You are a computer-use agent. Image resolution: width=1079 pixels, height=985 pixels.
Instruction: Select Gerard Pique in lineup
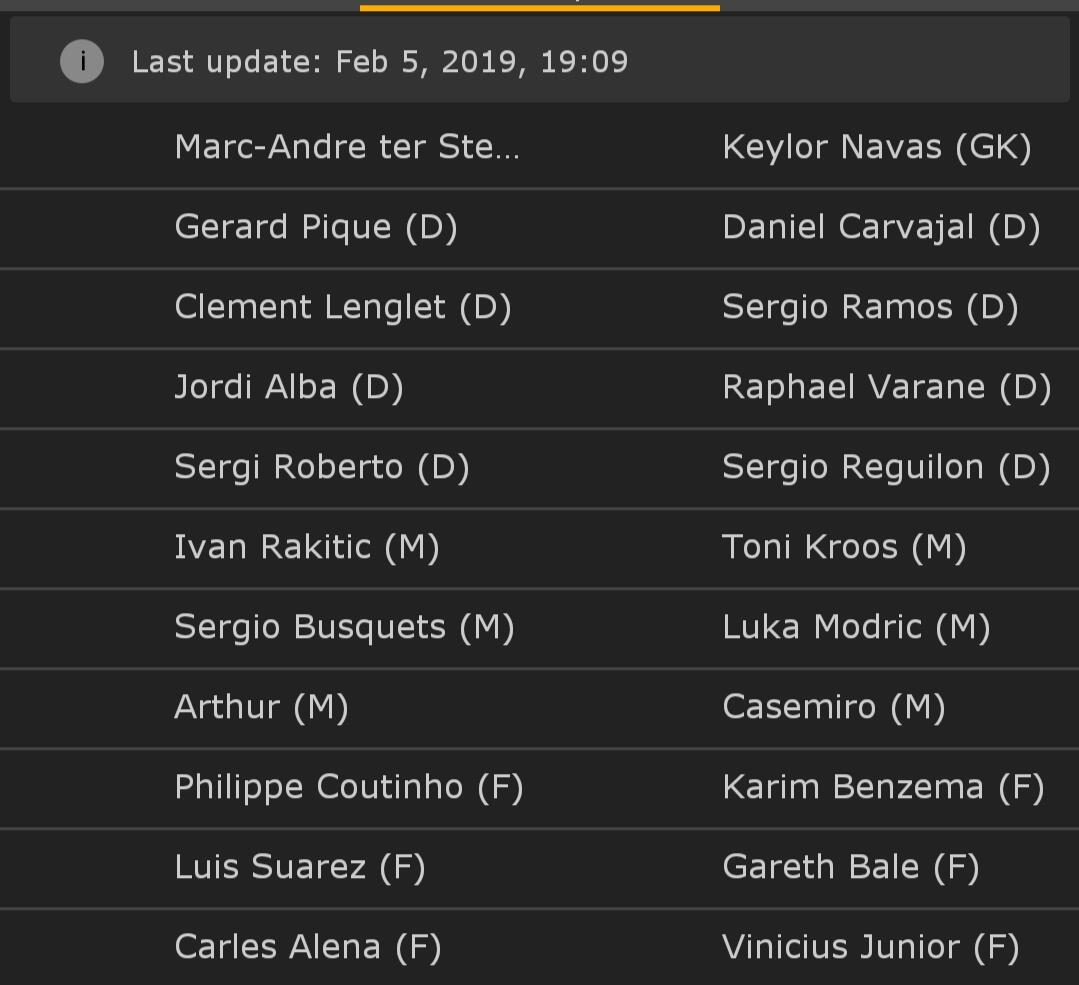(x=316, y=228)
